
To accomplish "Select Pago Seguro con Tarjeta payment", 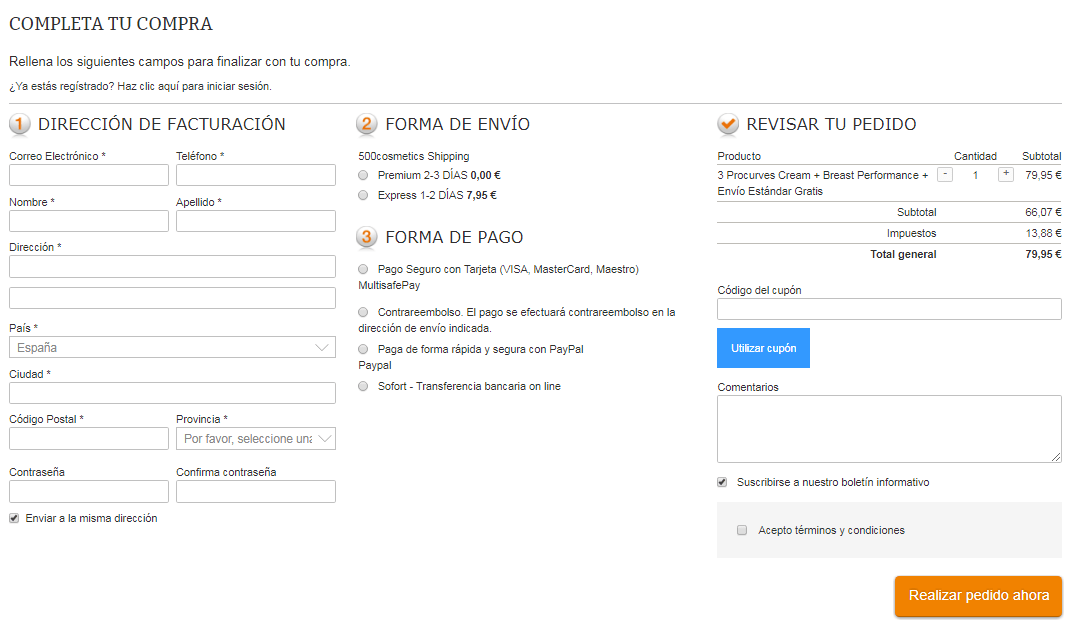I will tap(363, 269).
